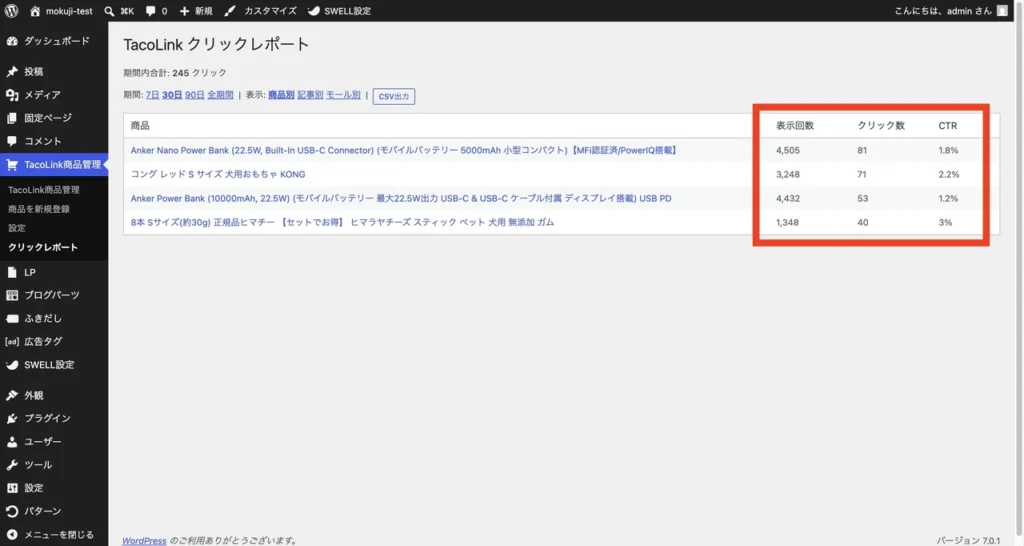The width and height of the screenshot is (1024, 546).
Task: Set period to 全期間
Action: tap(220, 95)
